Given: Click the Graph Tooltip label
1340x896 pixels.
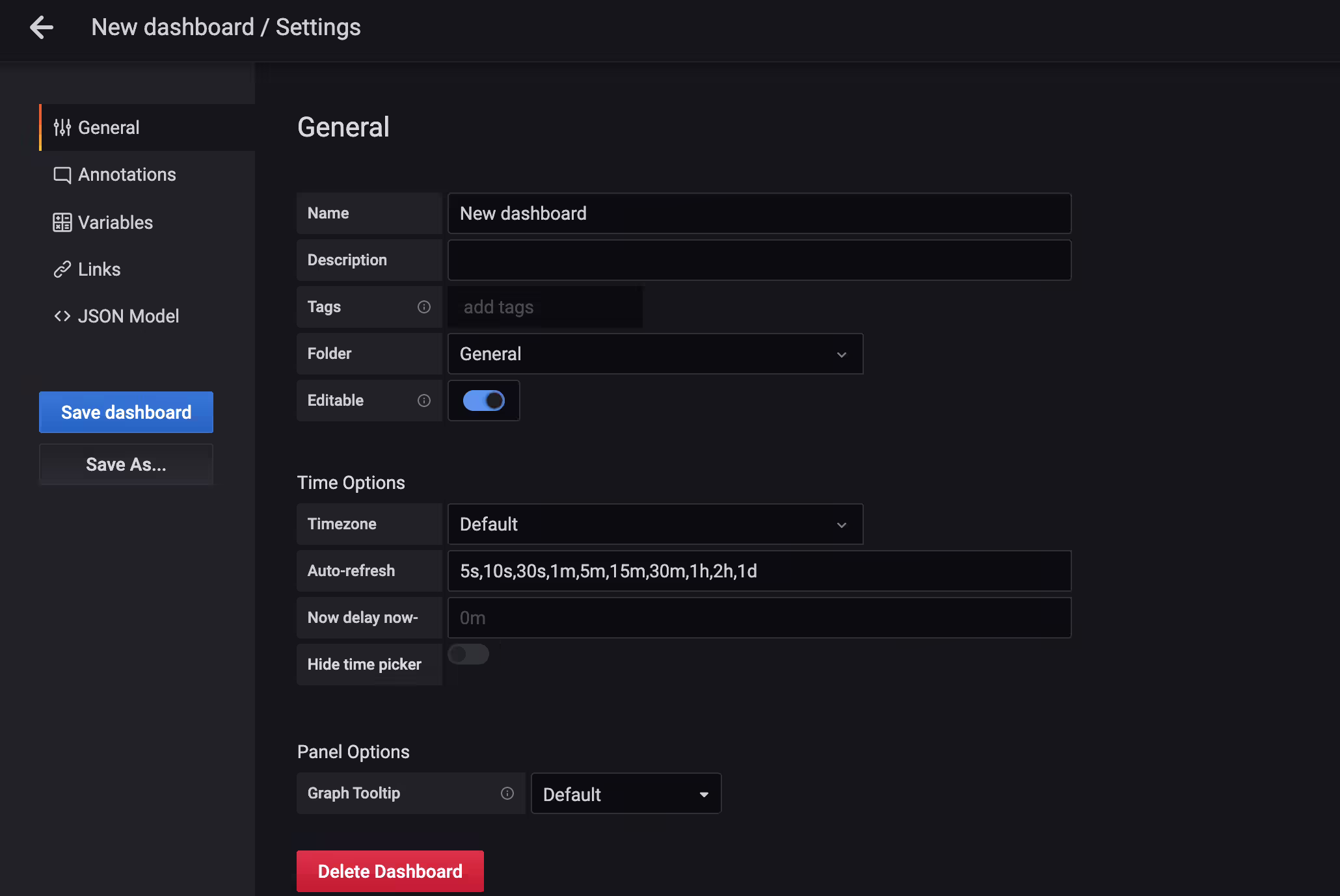Looking at the screenshot, I should 353,793.
